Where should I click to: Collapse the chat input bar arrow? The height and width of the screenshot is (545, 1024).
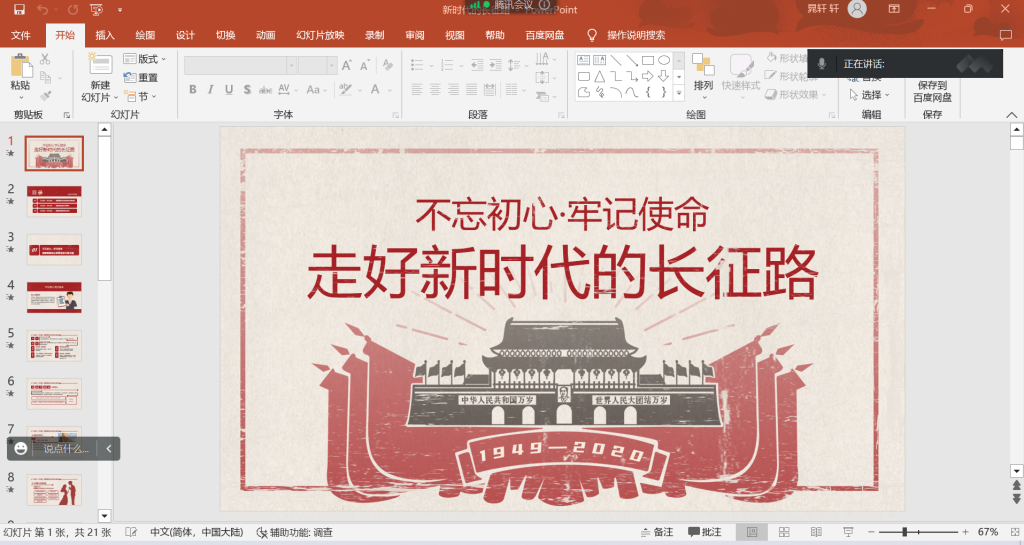click(x=108, y=448)
